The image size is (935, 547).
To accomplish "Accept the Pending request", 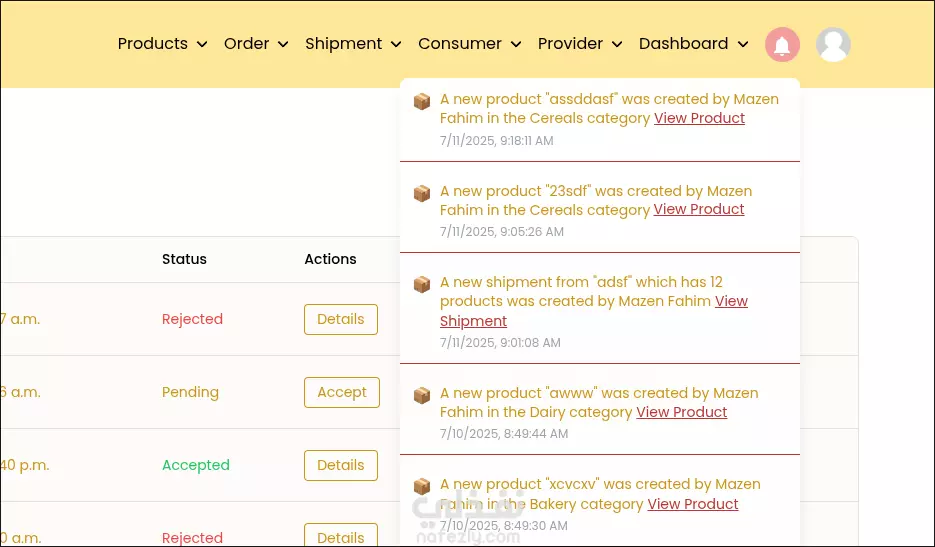I will coord(342,393).
